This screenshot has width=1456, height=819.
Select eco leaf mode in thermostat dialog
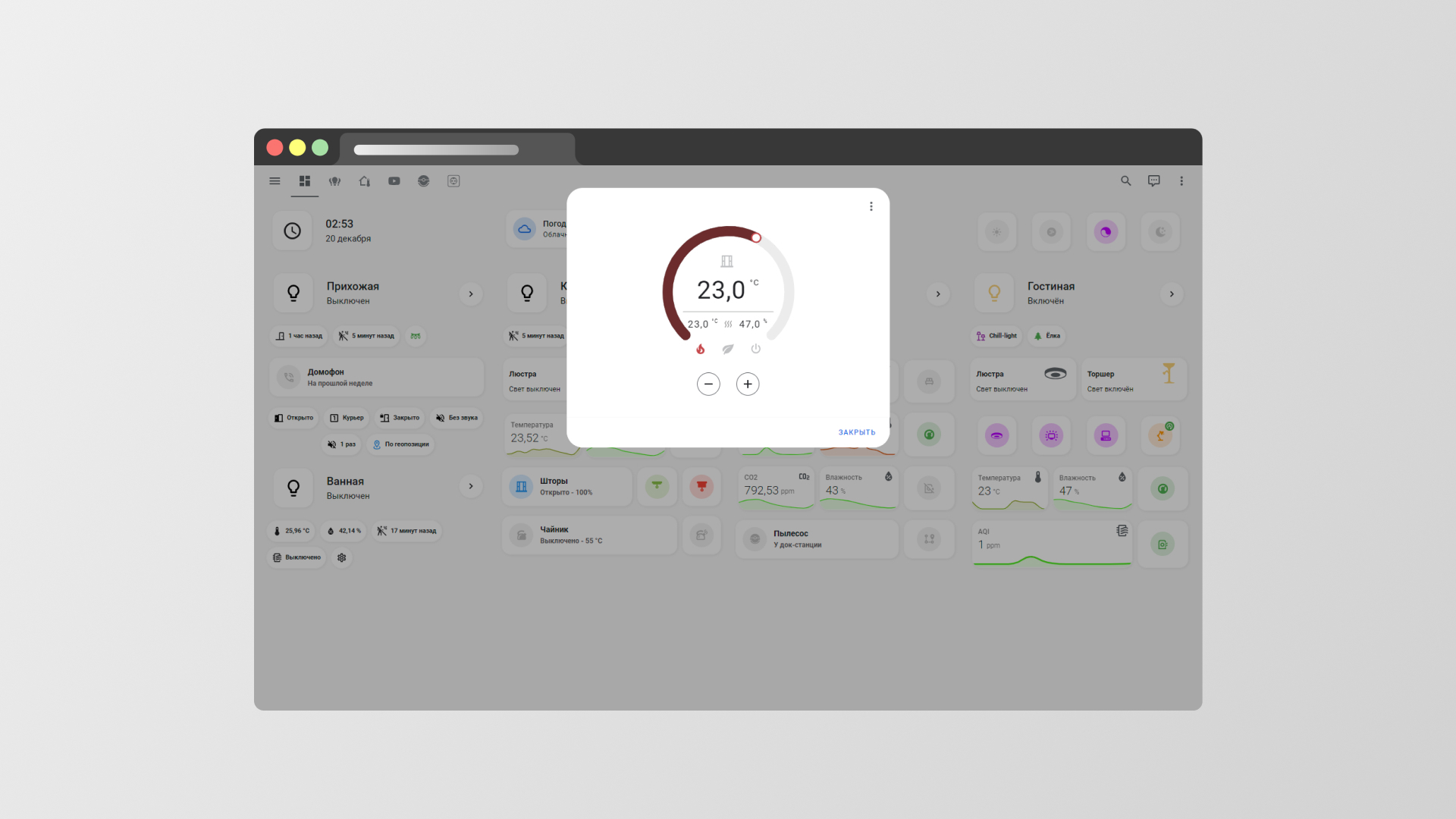[x=728, y=349]
